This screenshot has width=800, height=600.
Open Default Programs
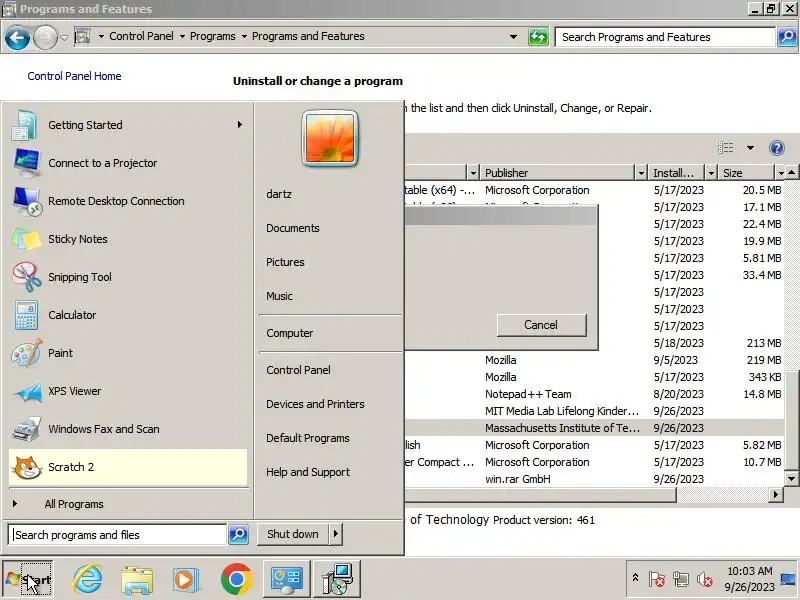pyautogui.click(x=308, y=438)
